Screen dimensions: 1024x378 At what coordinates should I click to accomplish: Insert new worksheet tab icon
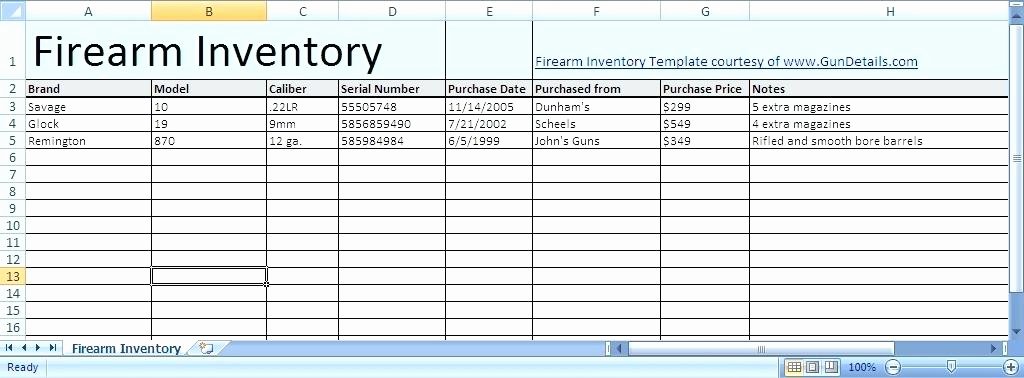[x=206, y=348]
